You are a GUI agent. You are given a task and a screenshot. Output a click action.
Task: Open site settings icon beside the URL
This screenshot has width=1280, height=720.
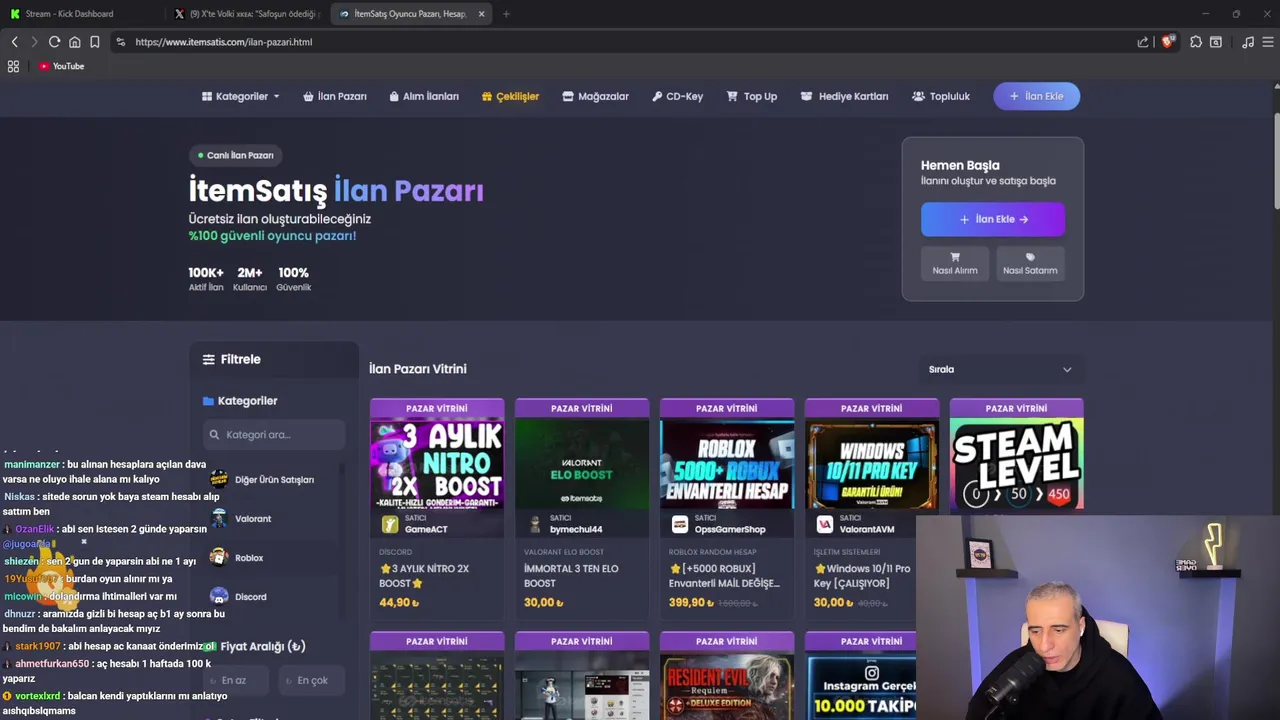pos(120,42)
